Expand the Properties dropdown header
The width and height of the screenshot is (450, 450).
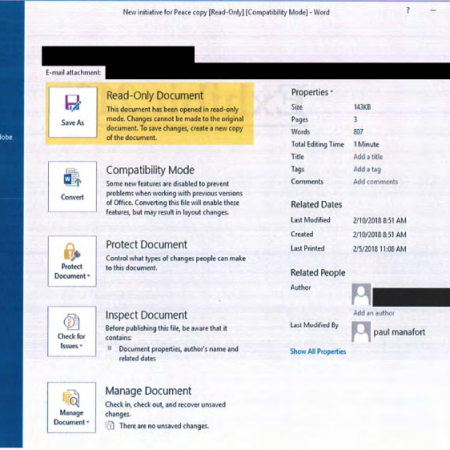312,92
